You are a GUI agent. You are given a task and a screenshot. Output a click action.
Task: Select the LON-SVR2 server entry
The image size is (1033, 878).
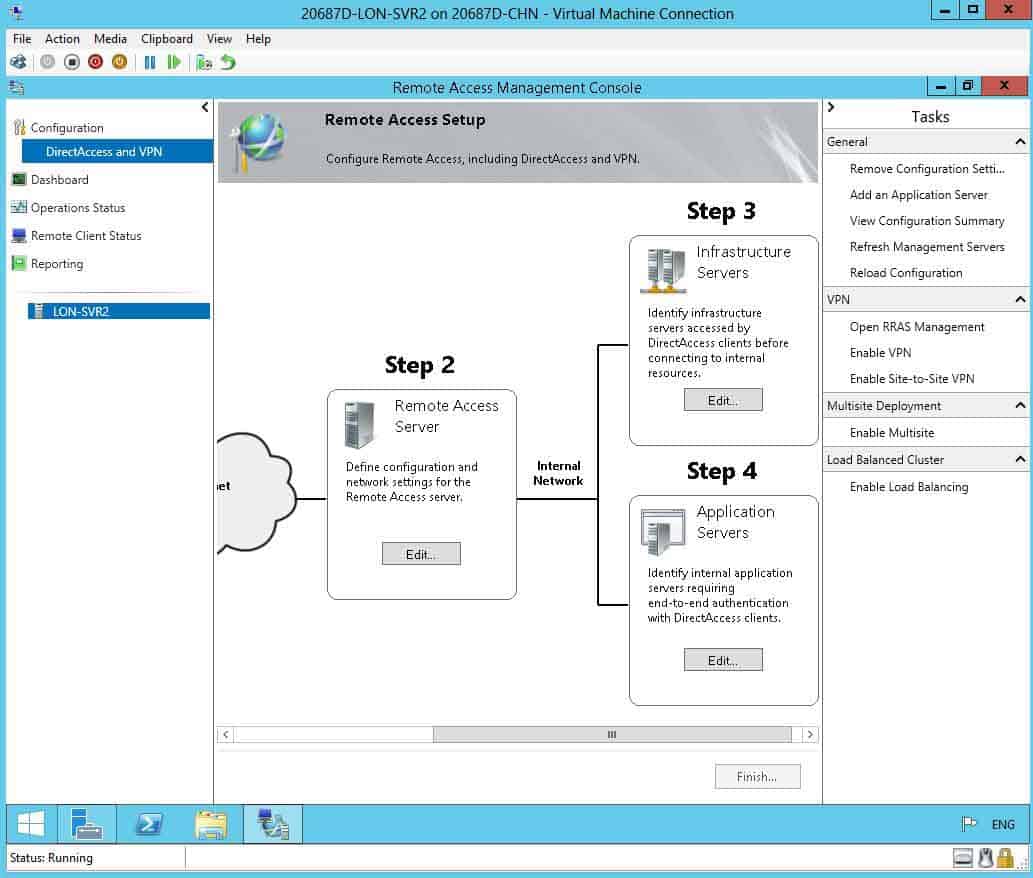(119, 311)
